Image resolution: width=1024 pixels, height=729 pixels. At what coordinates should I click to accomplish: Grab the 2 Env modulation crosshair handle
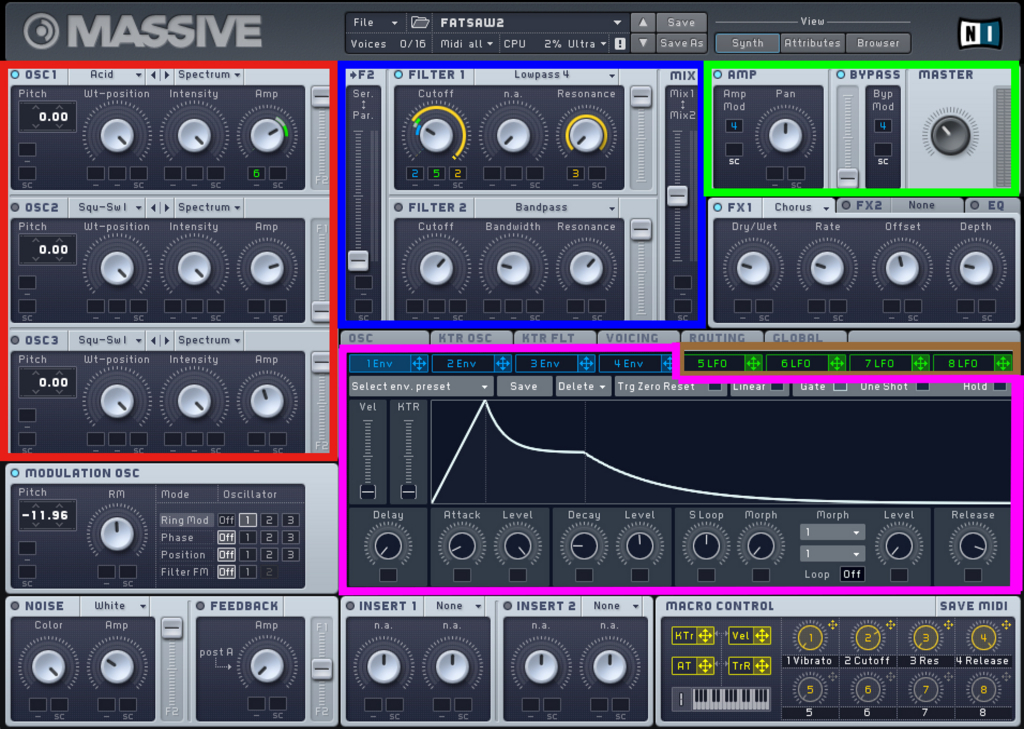(502, 364)
